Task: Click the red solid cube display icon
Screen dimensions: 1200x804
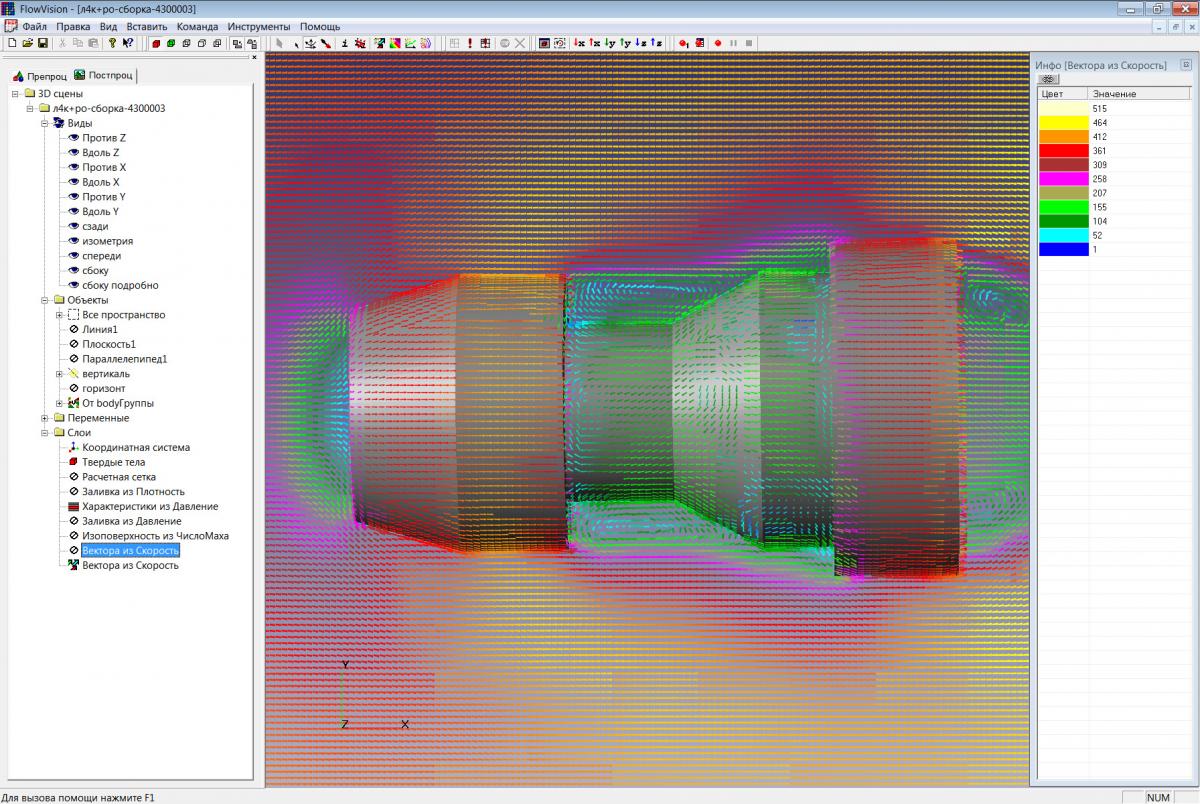Action: [156, 43]
